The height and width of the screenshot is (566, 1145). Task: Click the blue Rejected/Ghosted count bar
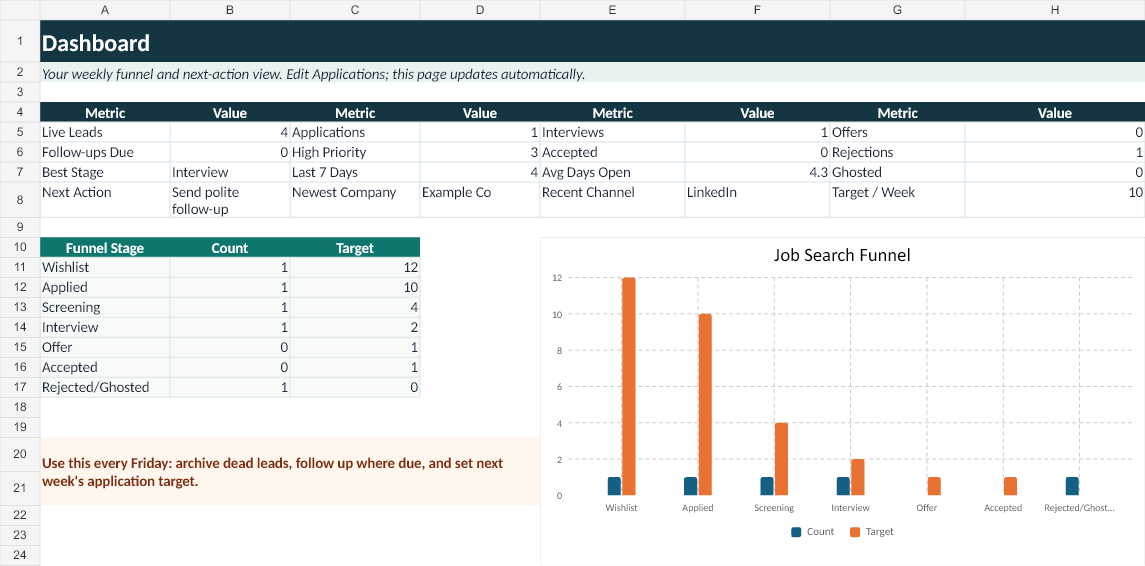pos(1072,486)
